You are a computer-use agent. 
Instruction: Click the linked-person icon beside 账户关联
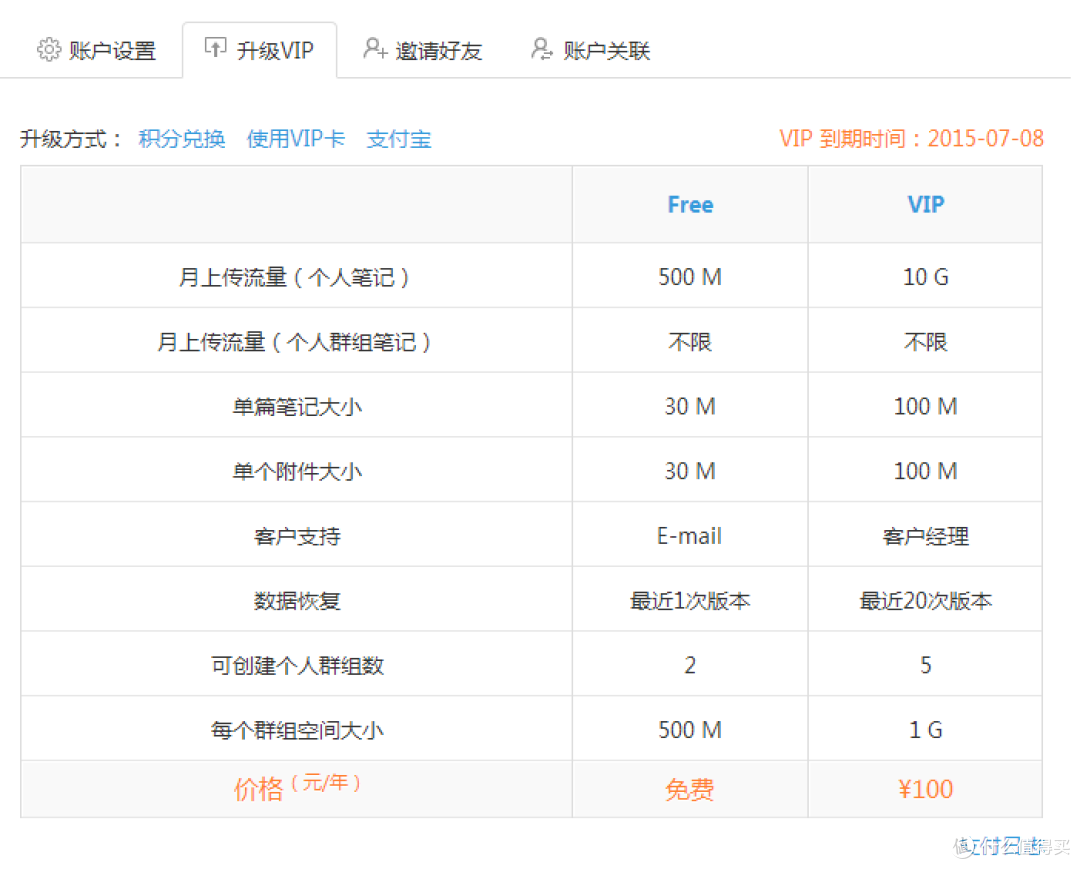pos(542,48)
